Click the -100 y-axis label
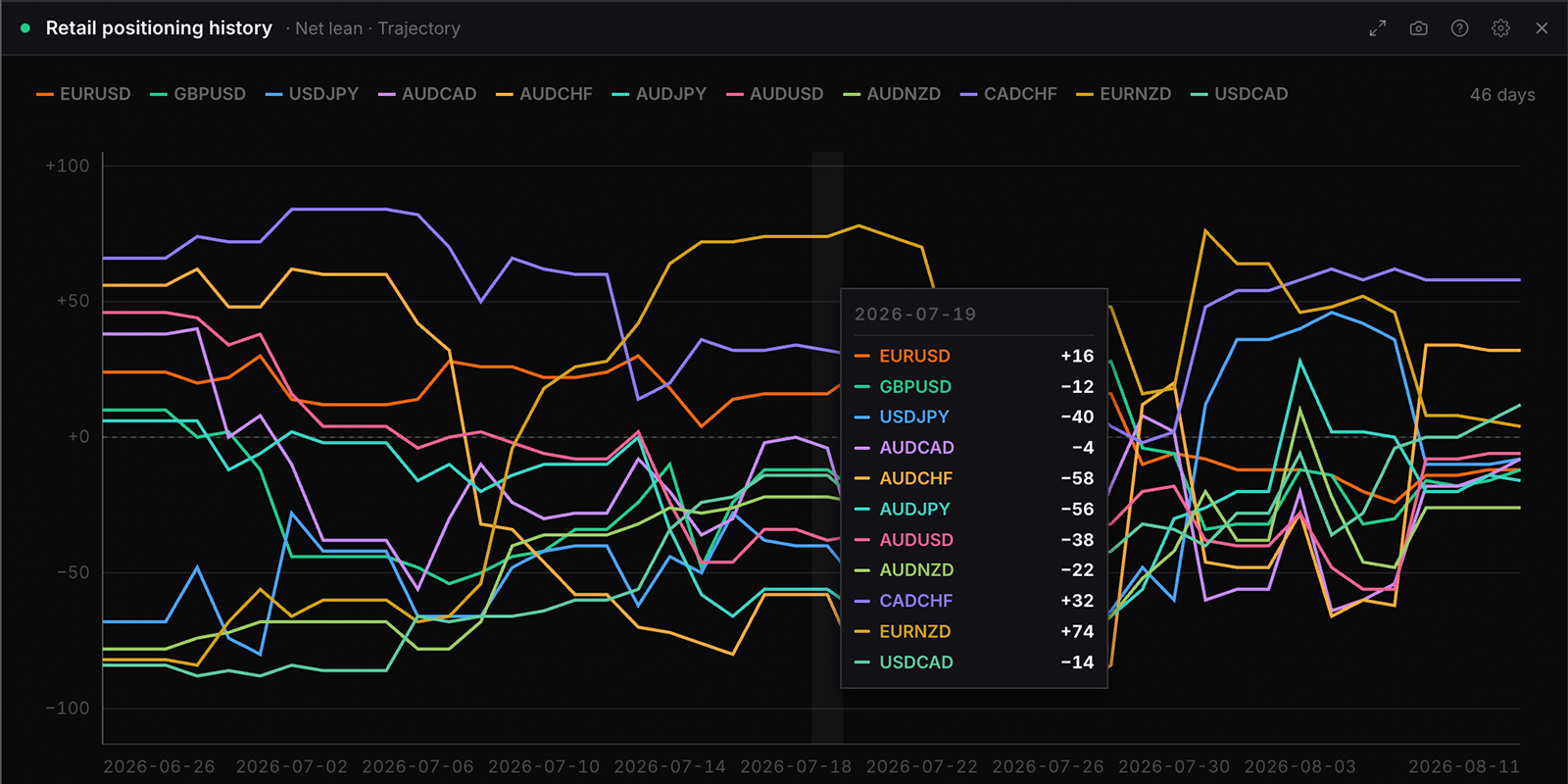The height and width of the screenshot is (784, 1568). coord(68,708)
